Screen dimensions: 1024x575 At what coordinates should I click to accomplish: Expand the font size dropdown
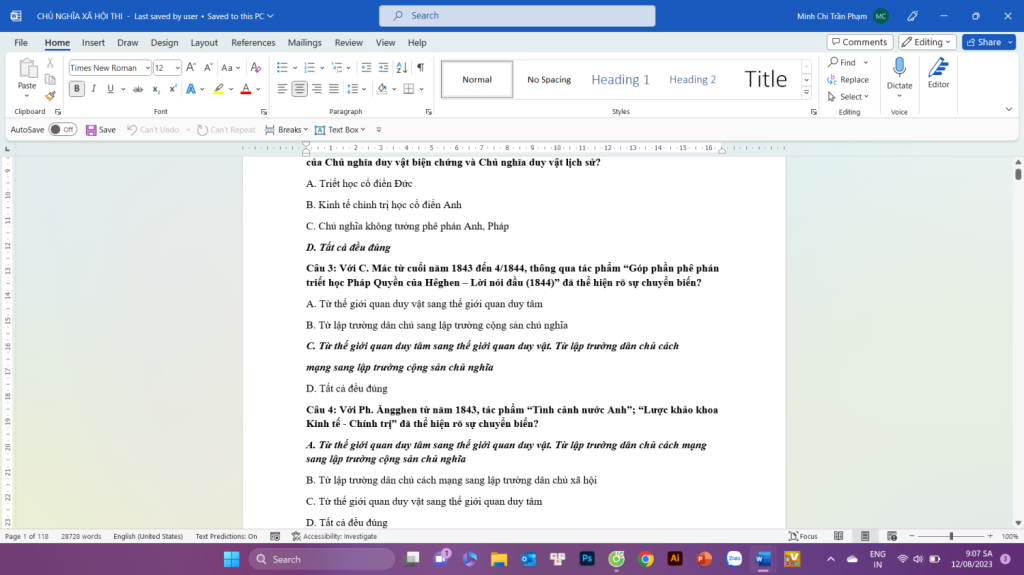click(x=177, y=68)
